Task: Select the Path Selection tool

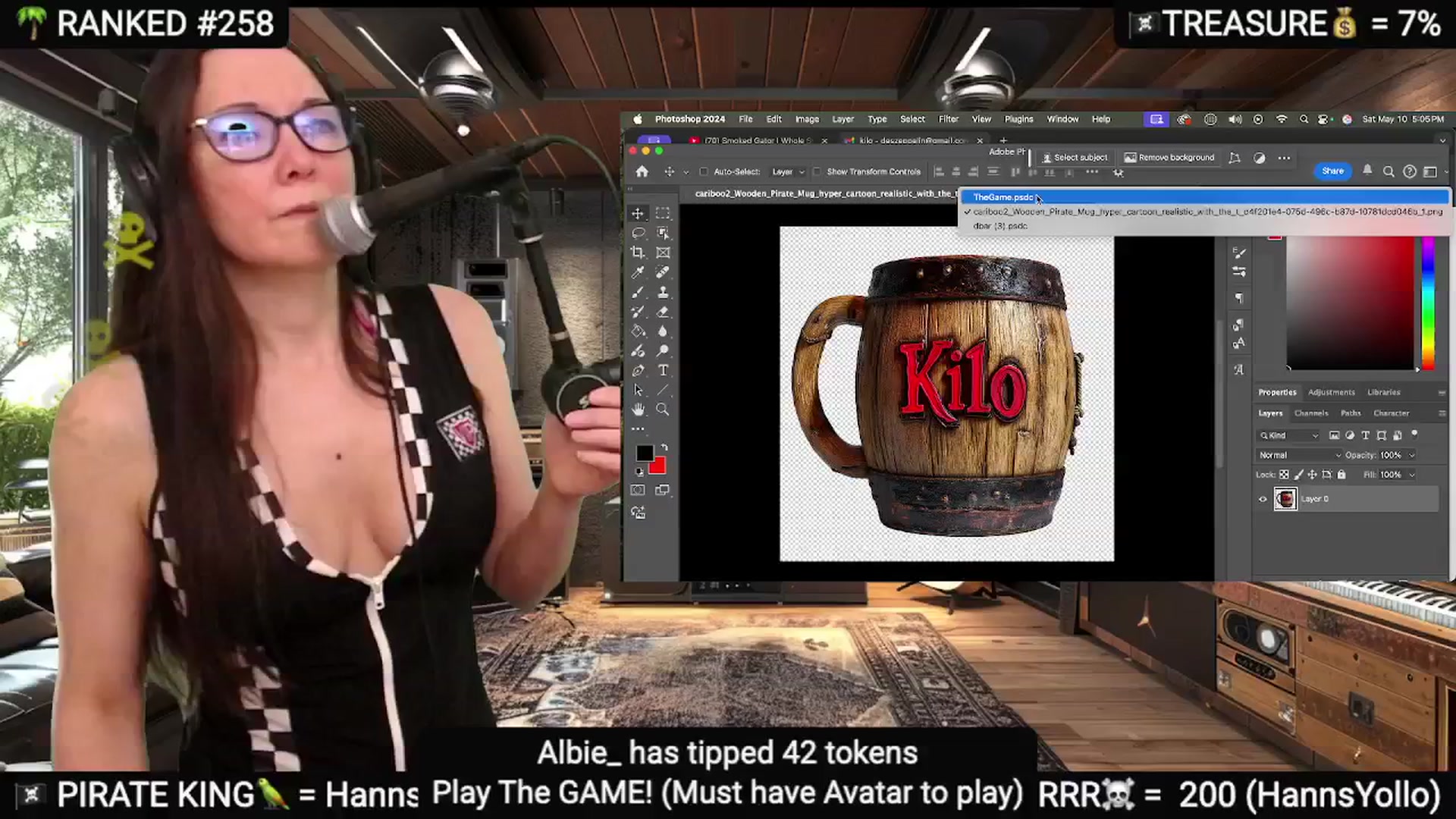Action: click(638, 391)
